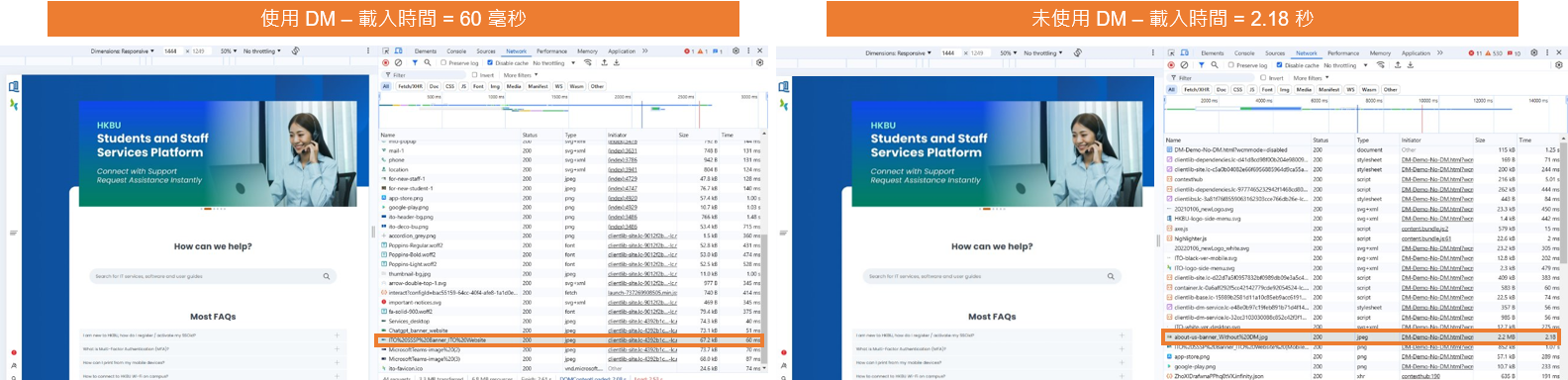Stop recording network log in 2.18 秒 DevTools

[x=1171, y=65]
